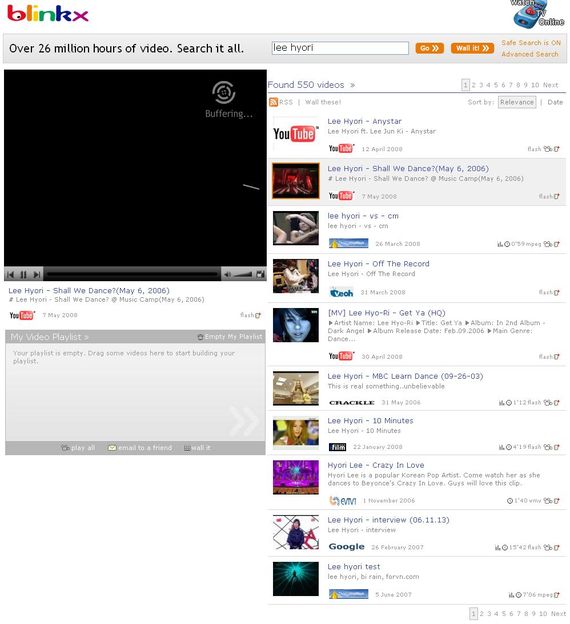
Task: Click the orange RSS feed icon
Action: tap(273, 102)
